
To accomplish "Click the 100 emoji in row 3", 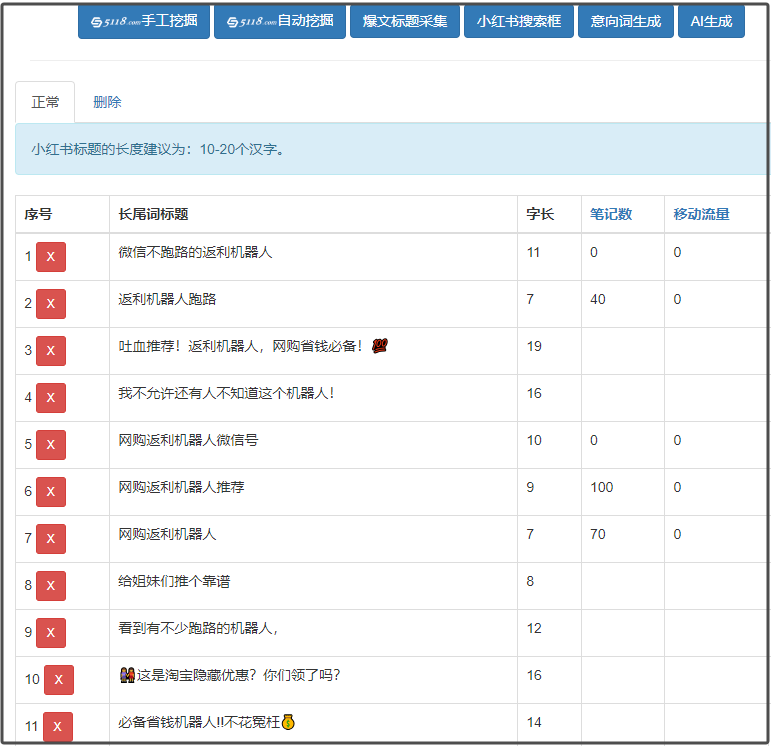I will coord(380,346).
